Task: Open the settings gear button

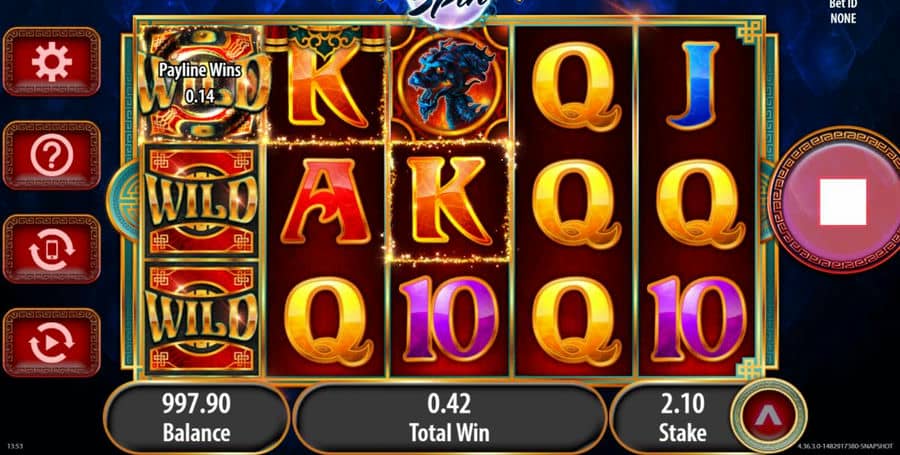Action: (x=52, y=61)
